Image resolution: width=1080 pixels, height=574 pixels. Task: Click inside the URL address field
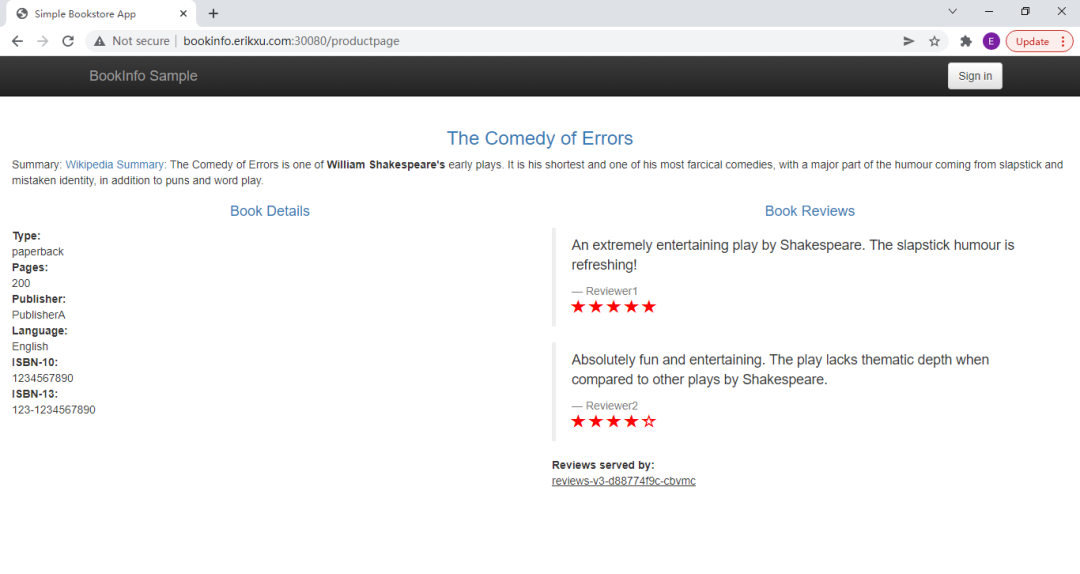tap(500, 41)
